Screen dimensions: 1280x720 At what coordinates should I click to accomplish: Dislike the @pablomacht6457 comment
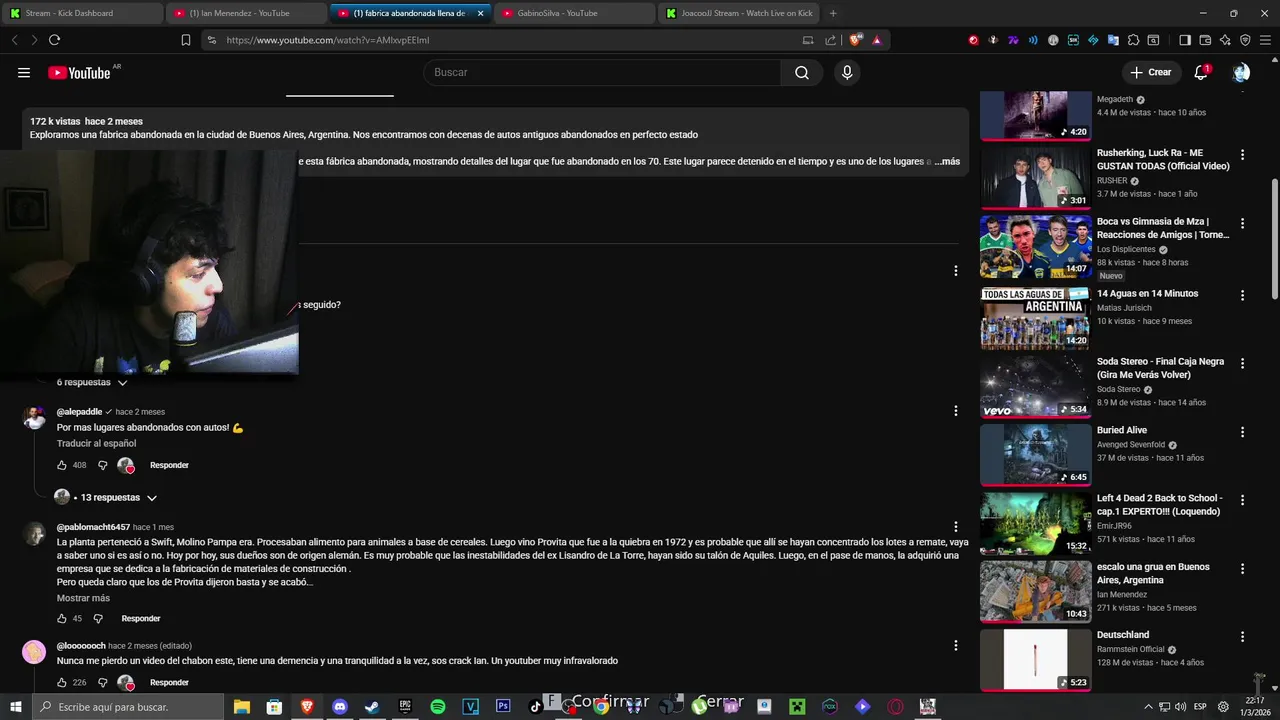click(98, 618)
